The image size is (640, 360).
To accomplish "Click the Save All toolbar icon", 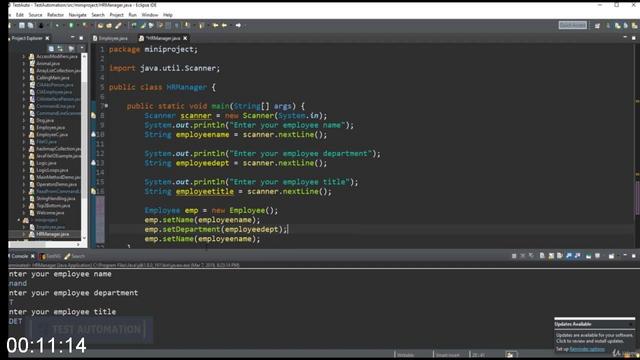I will (30, 25).
